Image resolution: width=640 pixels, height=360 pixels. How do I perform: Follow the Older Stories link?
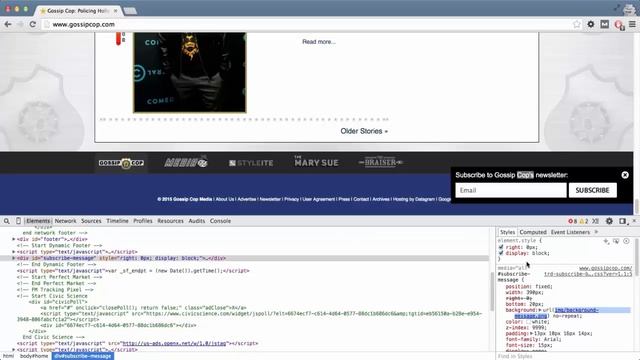[x=364, y=131]
